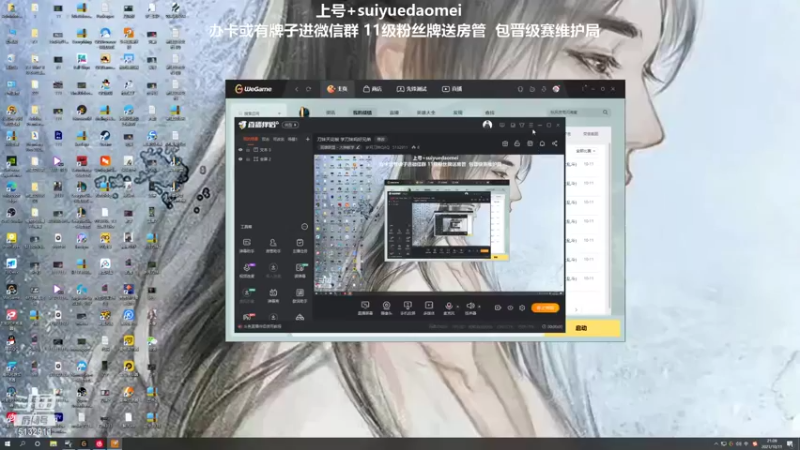This screenshot has height=450, width=800.
Task: Open WeGame home tab 主页
Action: click(x=337, y=89)
